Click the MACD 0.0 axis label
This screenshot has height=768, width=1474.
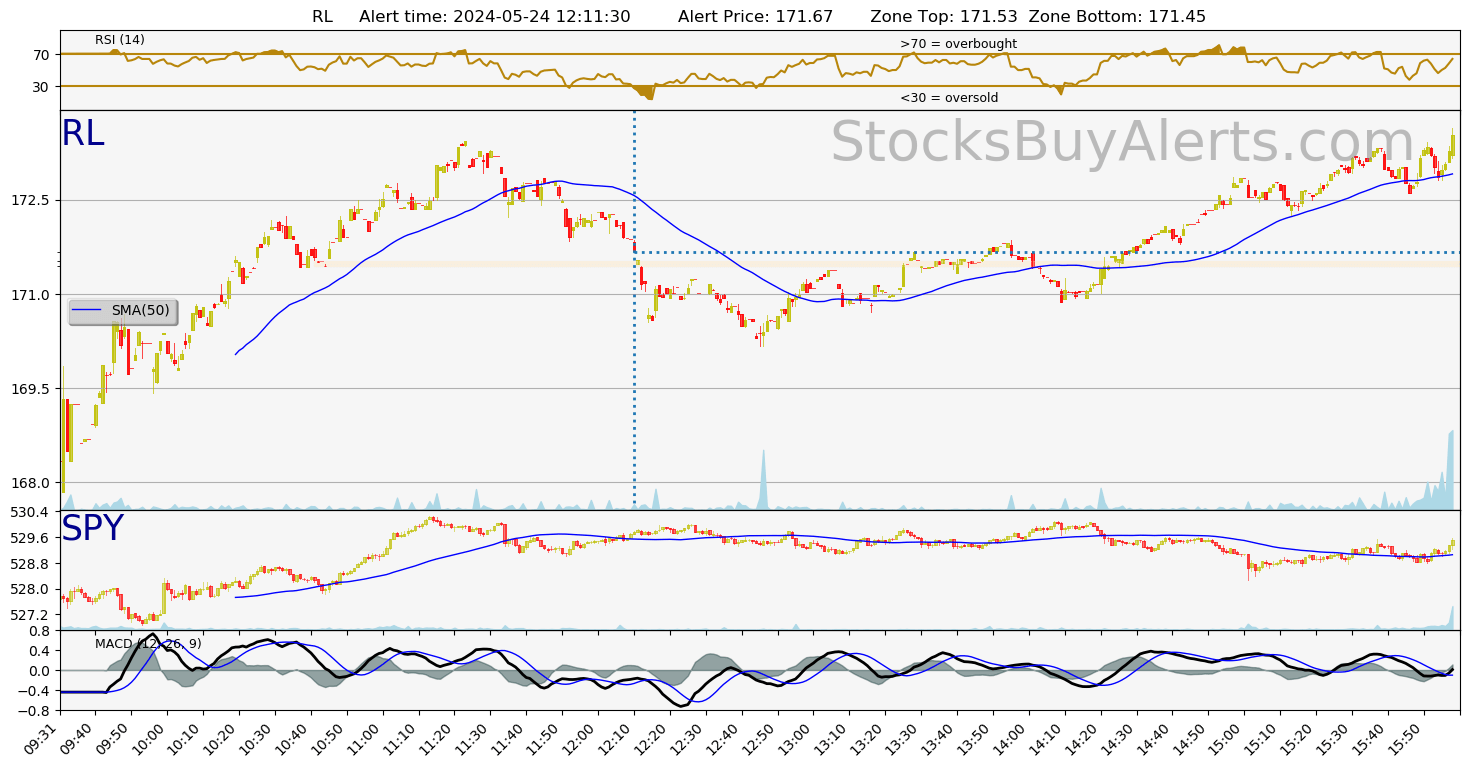tap(39, 670)
